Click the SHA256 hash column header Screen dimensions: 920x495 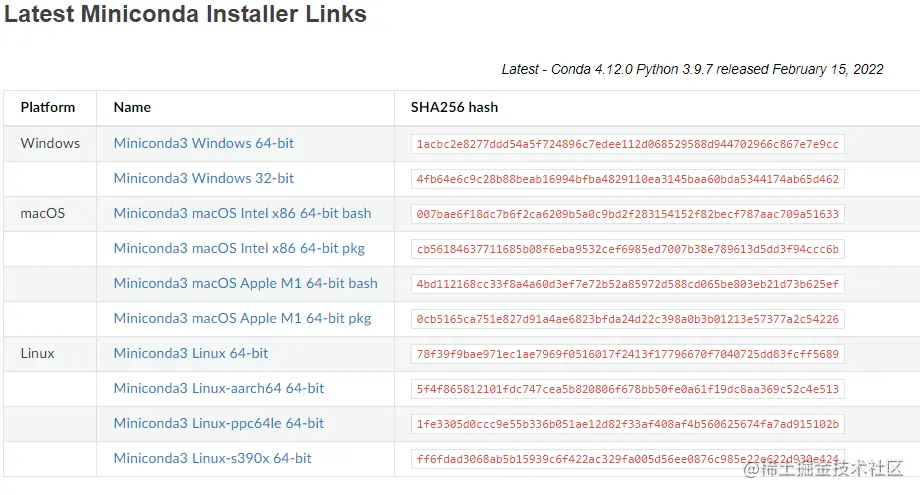pyautogui.click(x=454, y=107)
